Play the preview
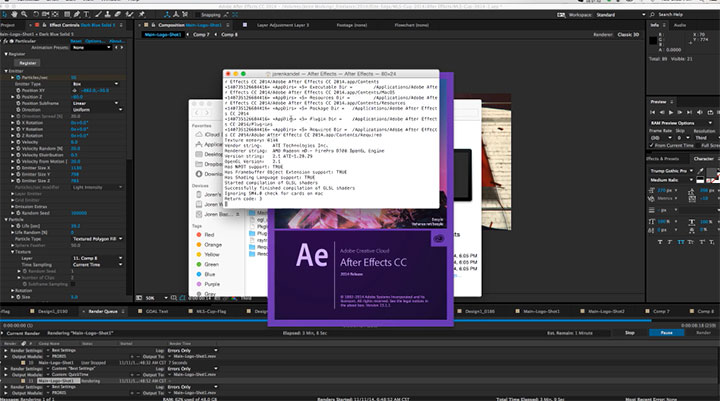Screen dimensions: 720x401 [671, 112]
